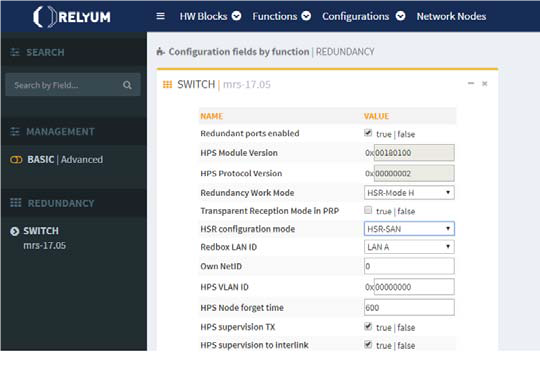The height and width of the screenshot is (387, 540).
Task: Enable Transparent Reception Mode in PRP checkbox
Action: coord(368,210)
